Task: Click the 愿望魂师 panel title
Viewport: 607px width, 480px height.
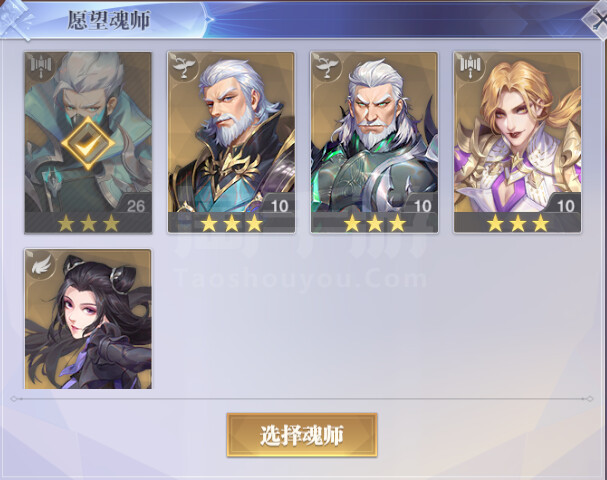Action: pos(109,20)
